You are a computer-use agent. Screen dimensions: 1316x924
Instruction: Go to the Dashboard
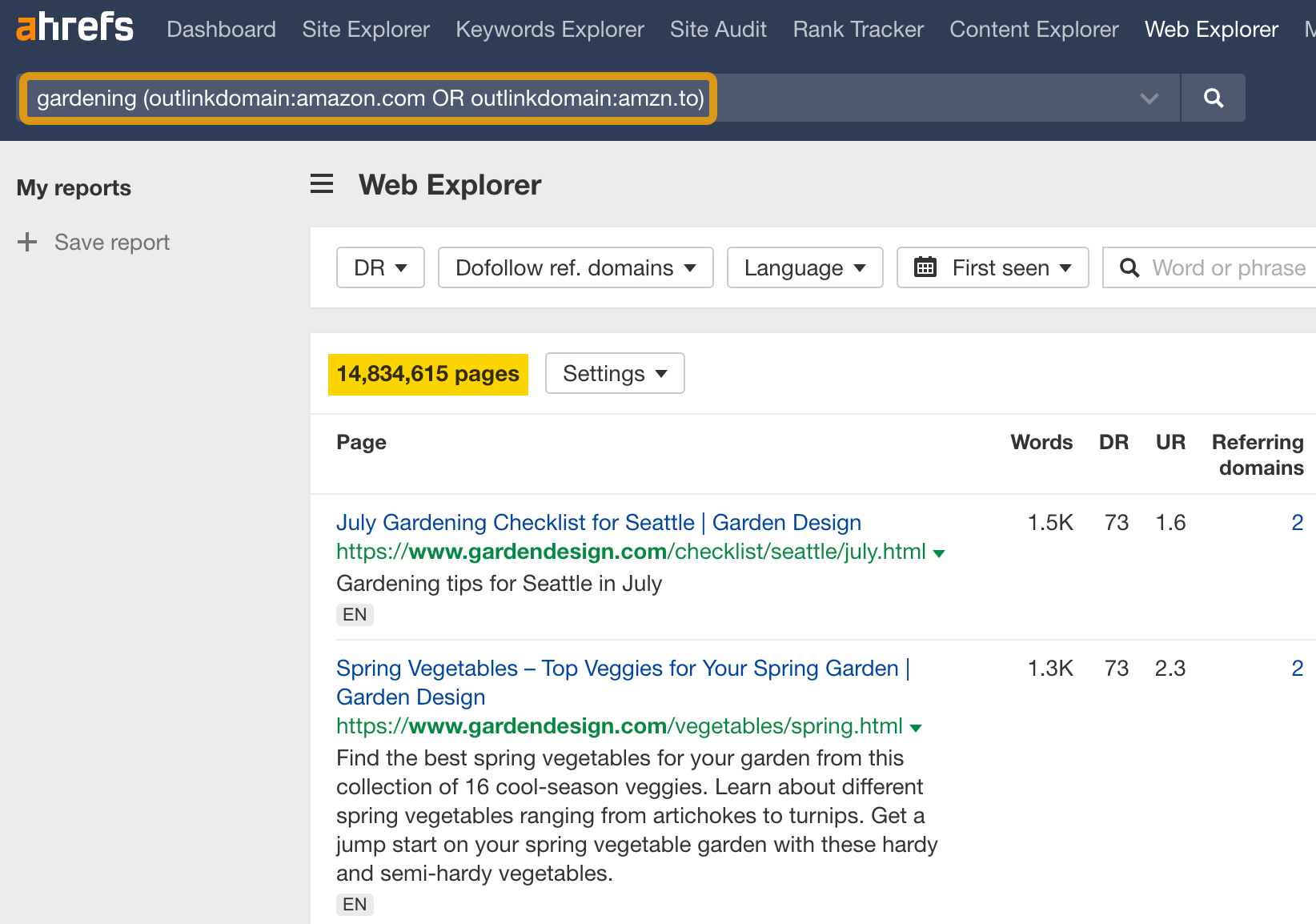pyautogui.click(x=221, y=29)
